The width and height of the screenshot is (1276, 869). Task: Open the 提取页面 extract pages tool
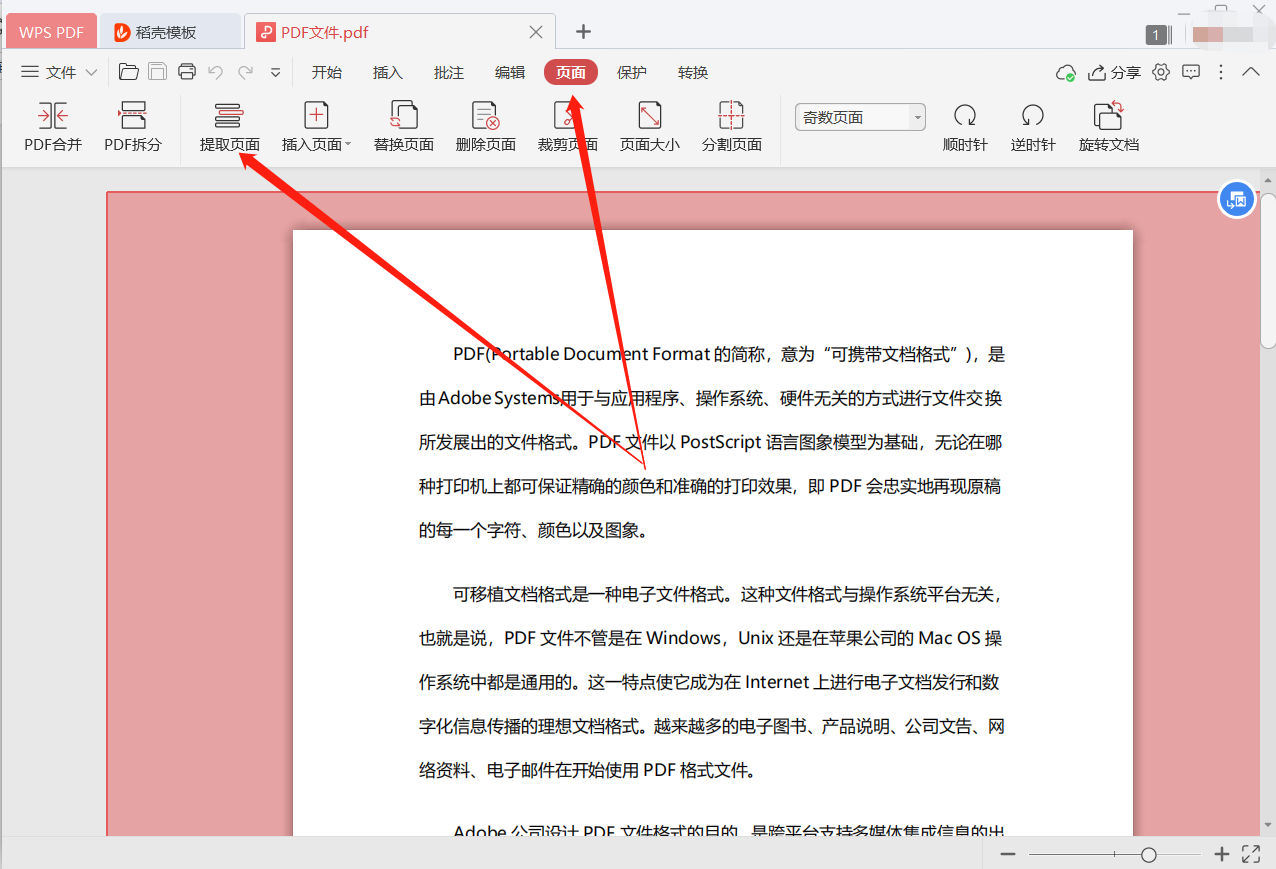pos(228,126)
